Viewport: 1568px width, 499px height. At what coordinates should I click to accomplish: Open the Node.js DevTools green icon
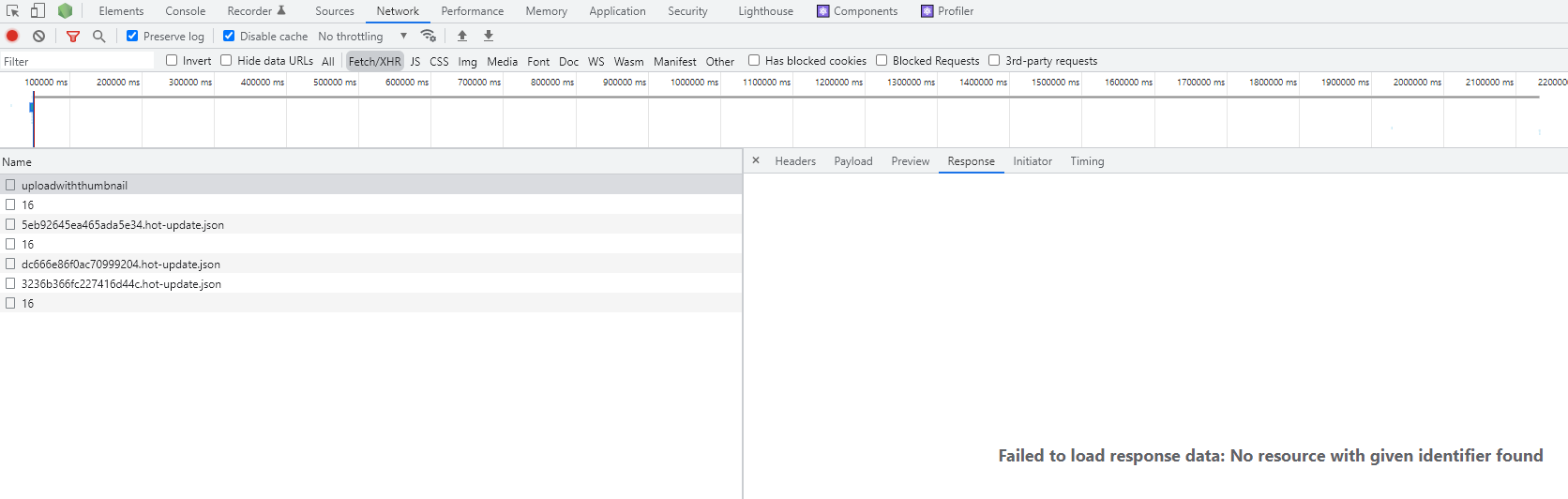(x=65, y=11)
